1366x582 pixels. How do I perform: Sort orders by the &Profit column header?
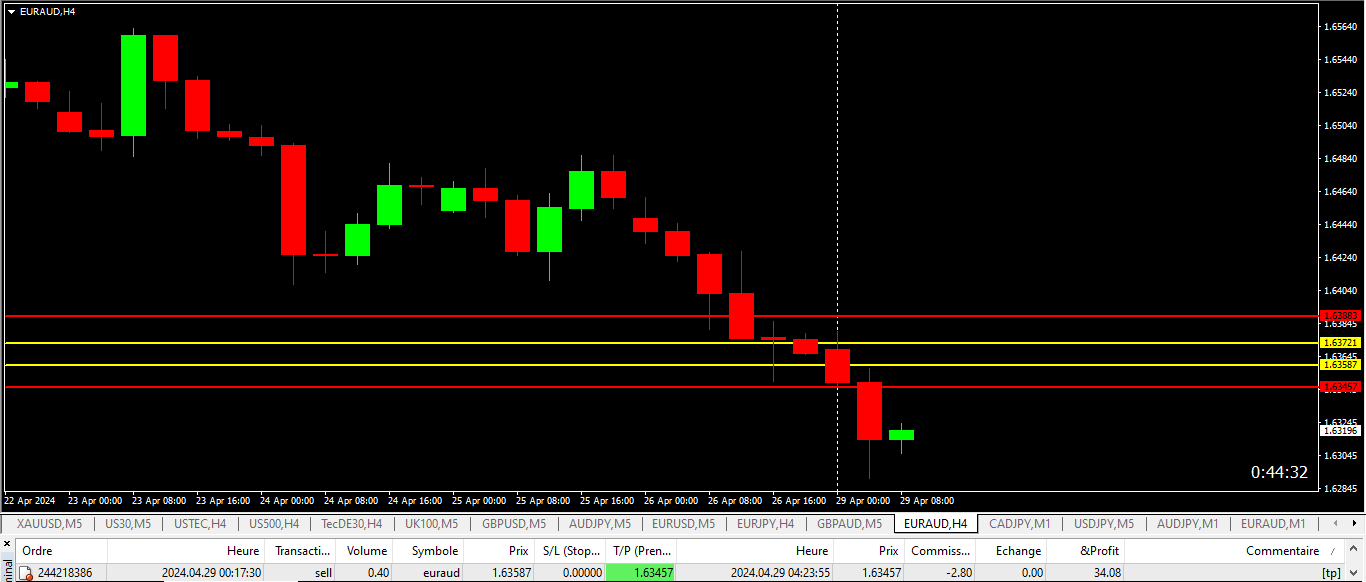(1086, 551)
